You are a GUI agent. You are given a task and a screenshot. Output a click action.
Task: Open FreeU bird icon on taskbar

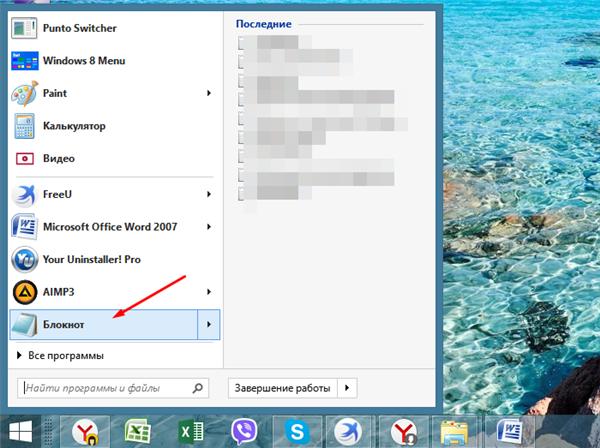coord(348,432)
